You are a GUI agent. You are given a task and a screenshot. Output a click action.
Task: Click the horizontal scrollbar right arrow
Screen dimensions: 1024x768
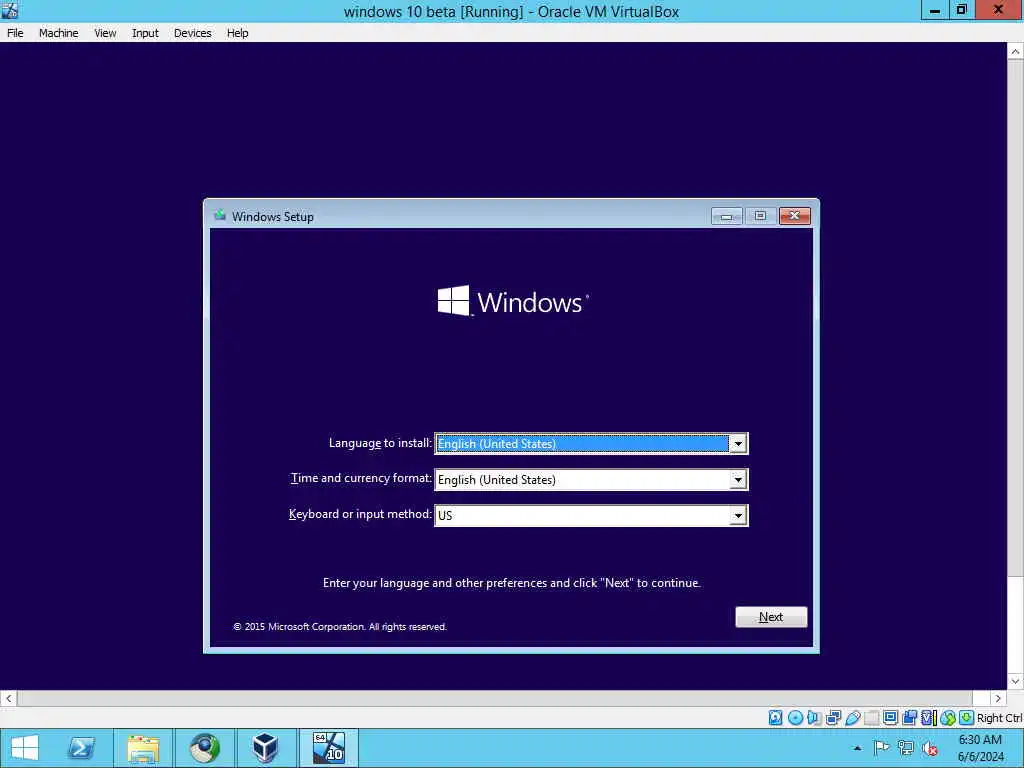click(x=998, y=698)
